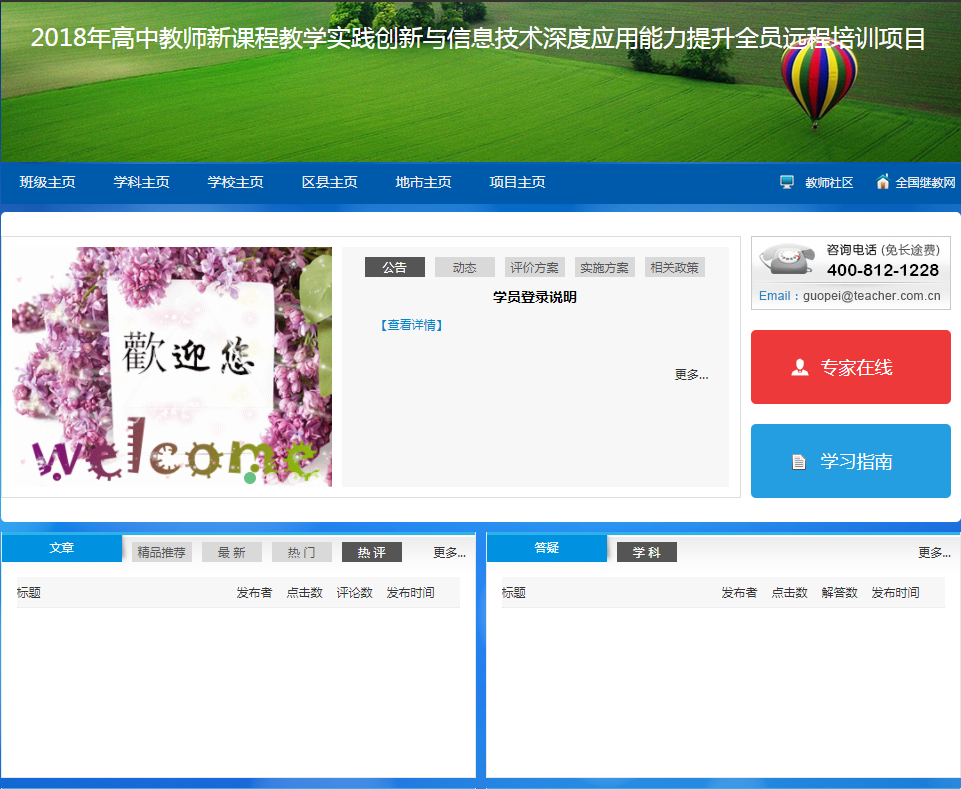Go to 学校主页 in the navigation bar

[x=235, y=182]
